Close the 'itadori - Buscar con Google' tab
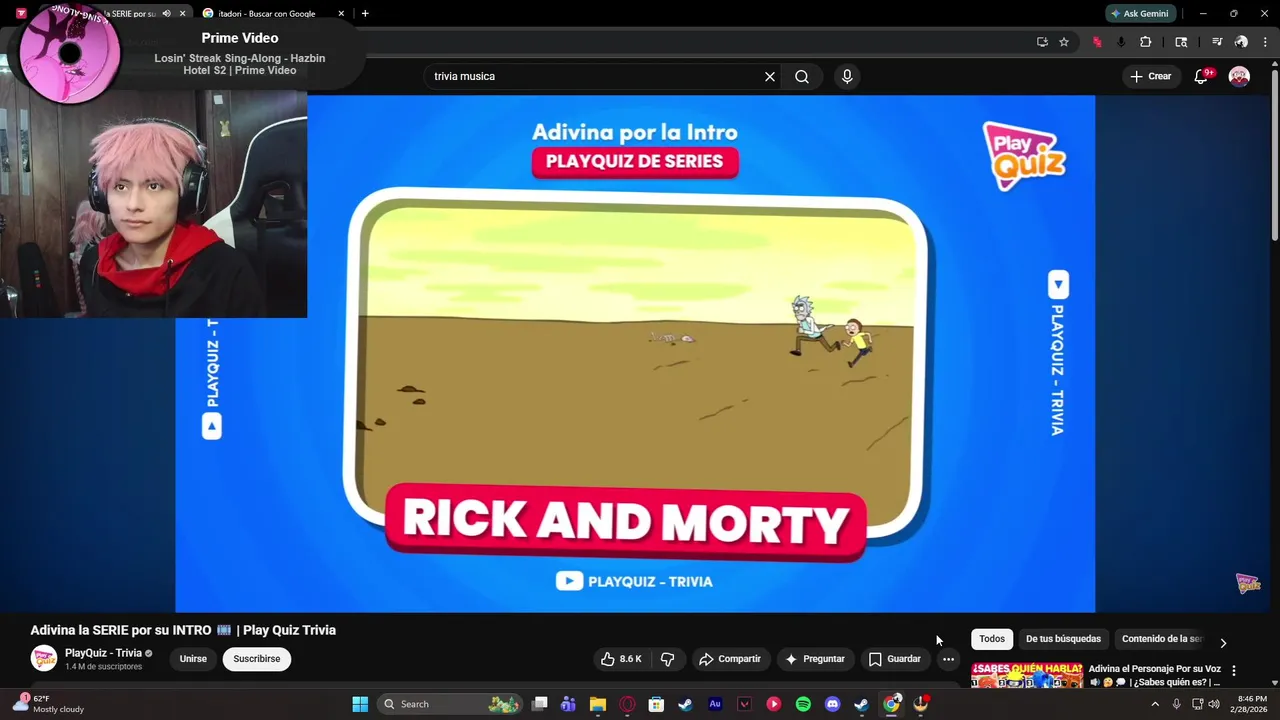 pyautogui.click(x=341, y=14)
